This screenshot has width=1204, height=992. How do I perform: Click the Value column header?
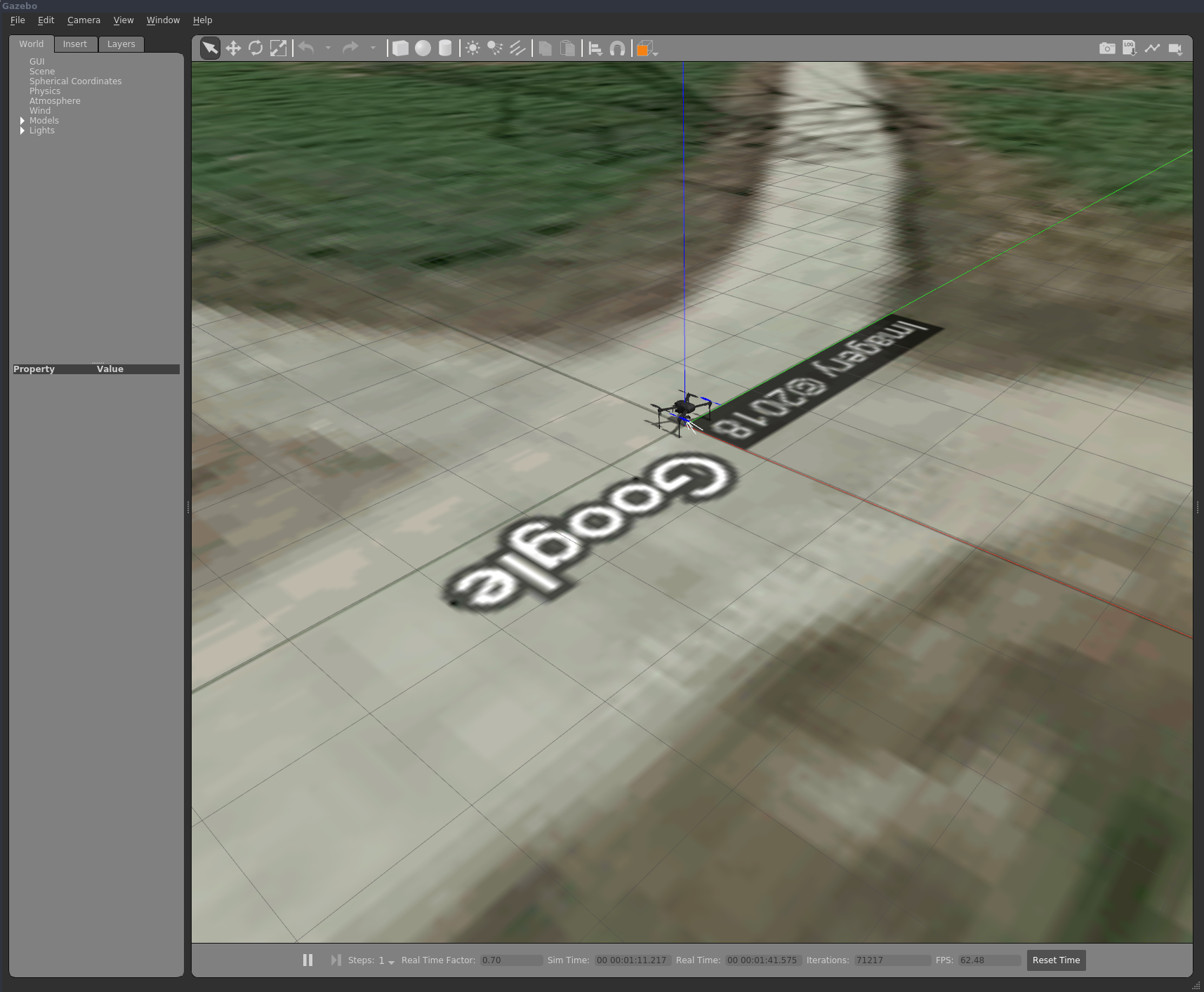(x=110, y=369)
